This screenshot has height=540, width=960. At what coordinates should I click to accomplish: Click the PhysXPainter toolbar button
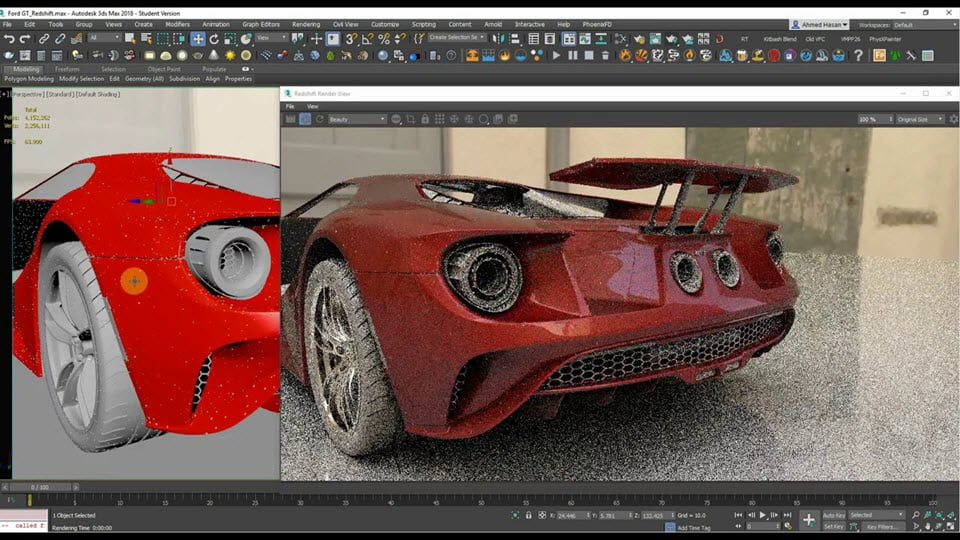(885, 39)
